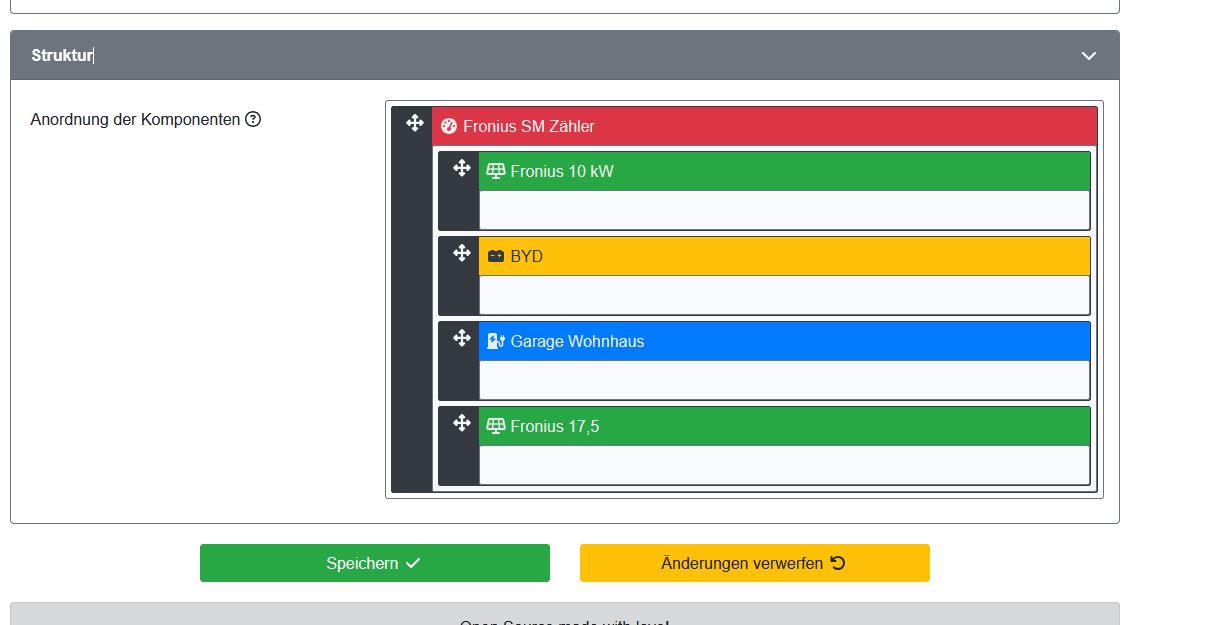Click move handle for BYD

click(x=462, y=253)
